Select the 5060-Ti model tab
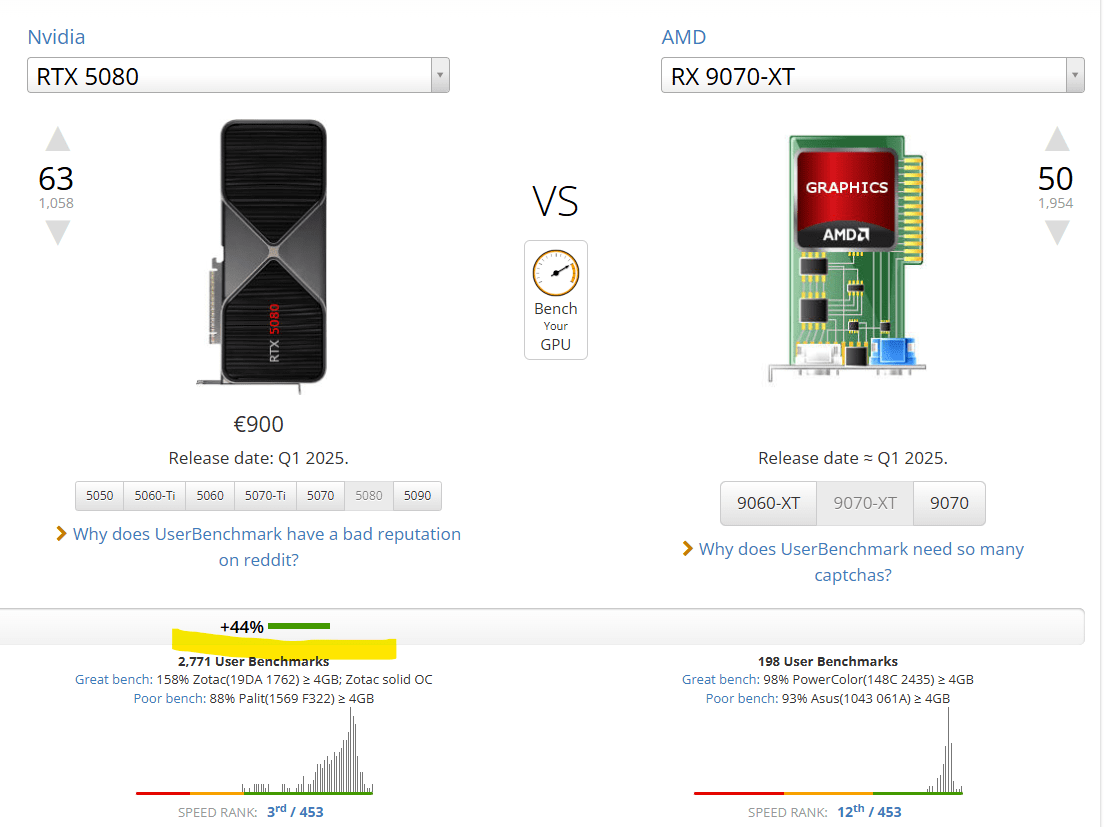 pos(155,495)
